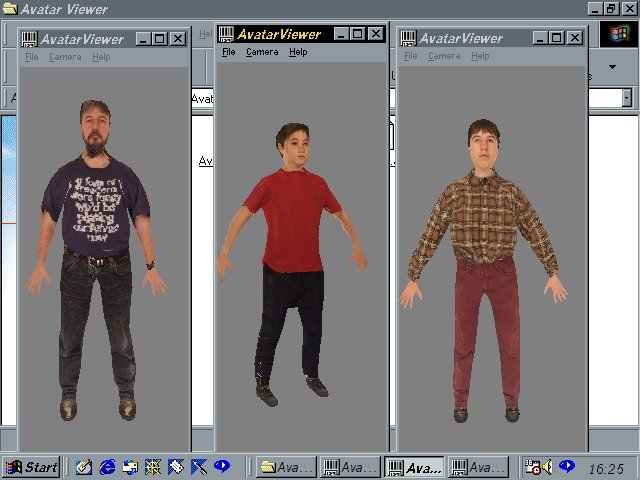Open Camera menu of the left AvatarViewer window
640x480 pixels.
[x=66, y=57]
